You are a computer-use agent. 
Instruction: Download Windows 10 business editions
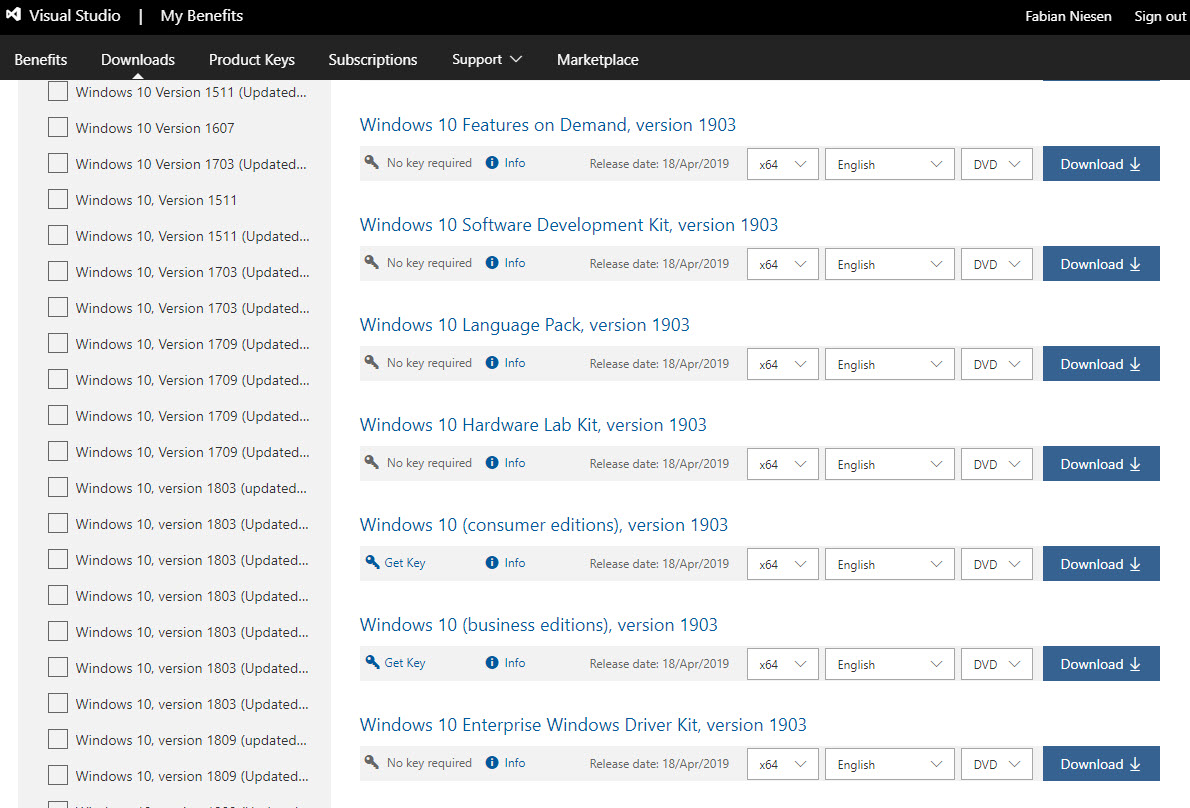tap(1100, 664)
